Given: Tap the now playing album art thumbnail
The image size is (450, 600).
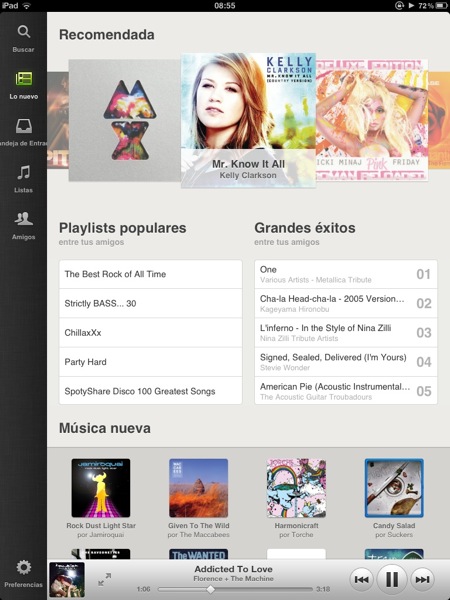Looking at the screenshot, I should [67, 580].
